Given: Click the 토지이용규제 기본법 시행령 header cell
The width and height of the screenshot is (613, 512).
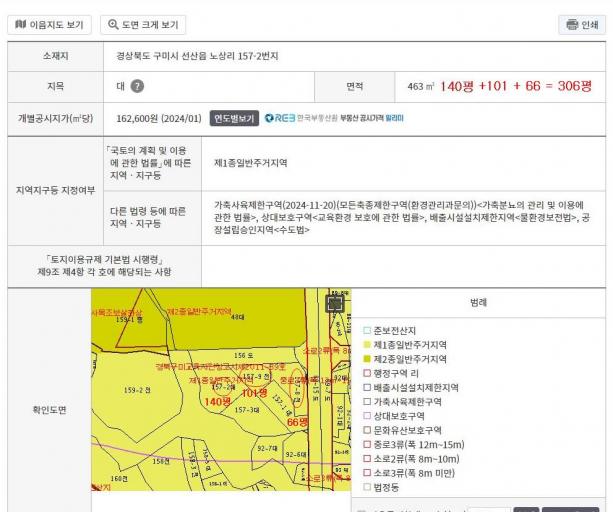Looking at the screenshot, I should click(104, 266).
